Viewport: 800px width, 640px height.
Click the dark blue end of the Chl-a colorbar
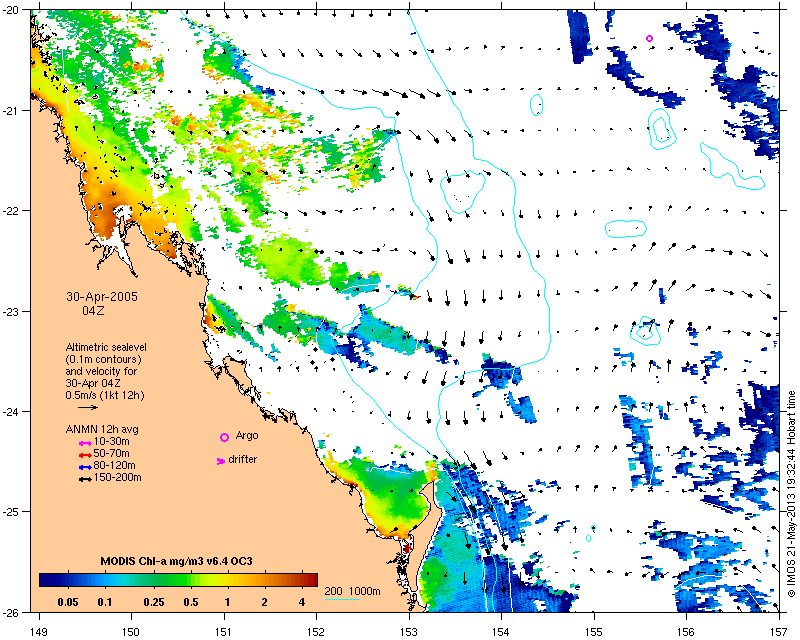point(46,580)
